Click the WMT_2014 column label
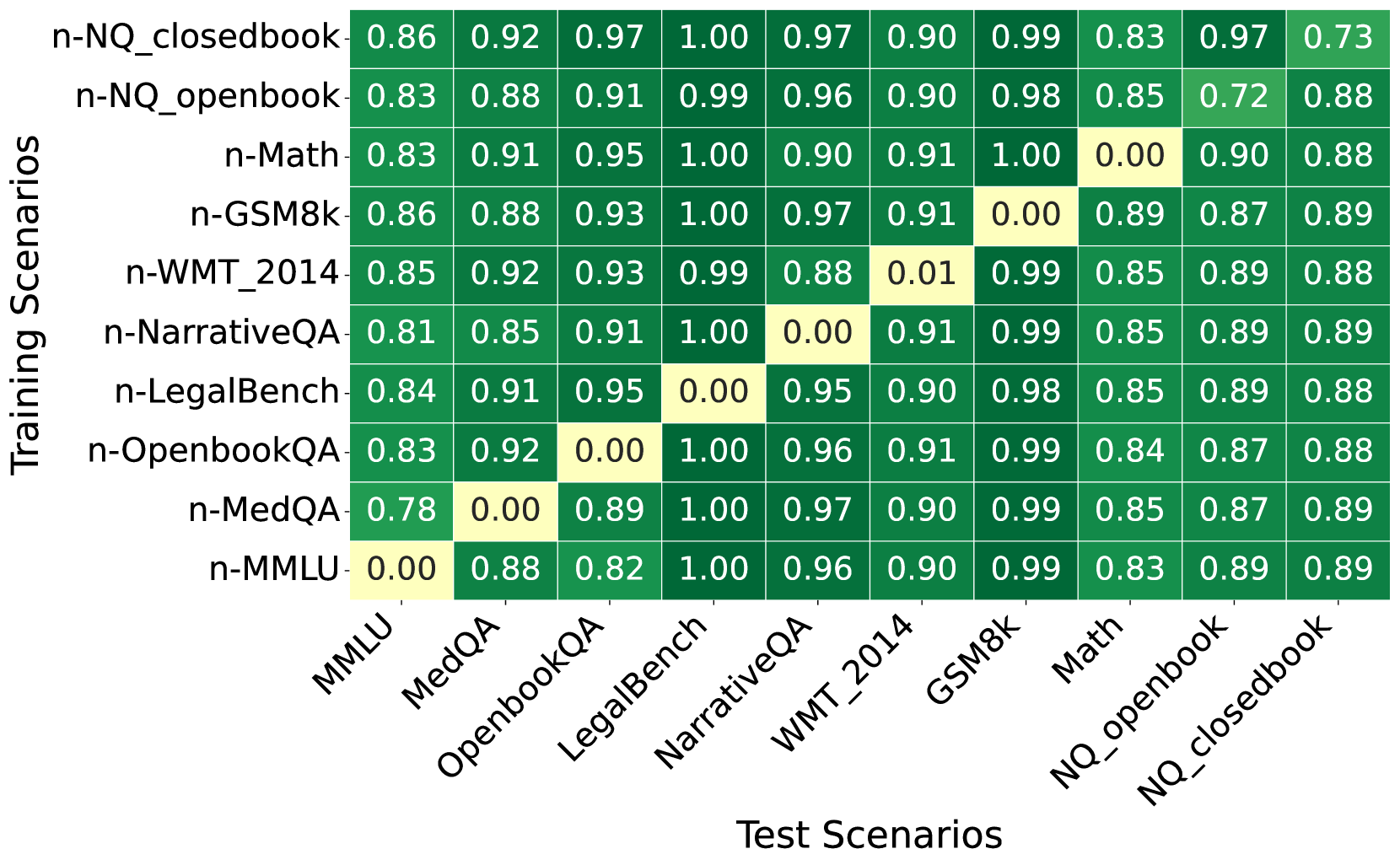The width and height of the screenshot is (1400, 865). point(845,683)
